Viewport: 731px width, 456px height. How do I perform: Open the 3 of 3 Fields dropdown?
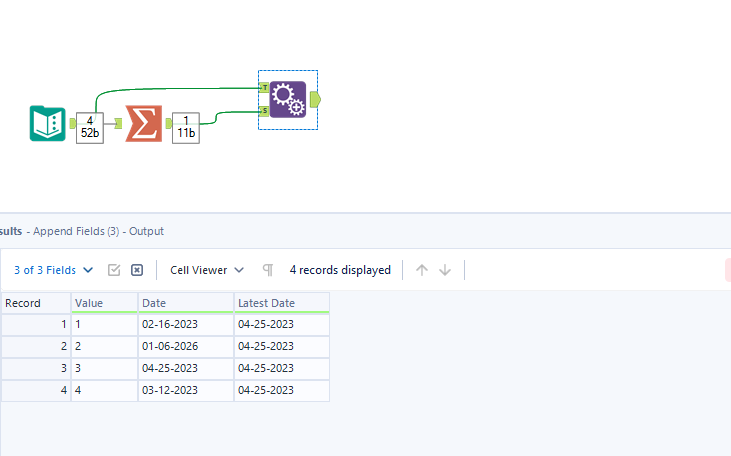(53, 270)
